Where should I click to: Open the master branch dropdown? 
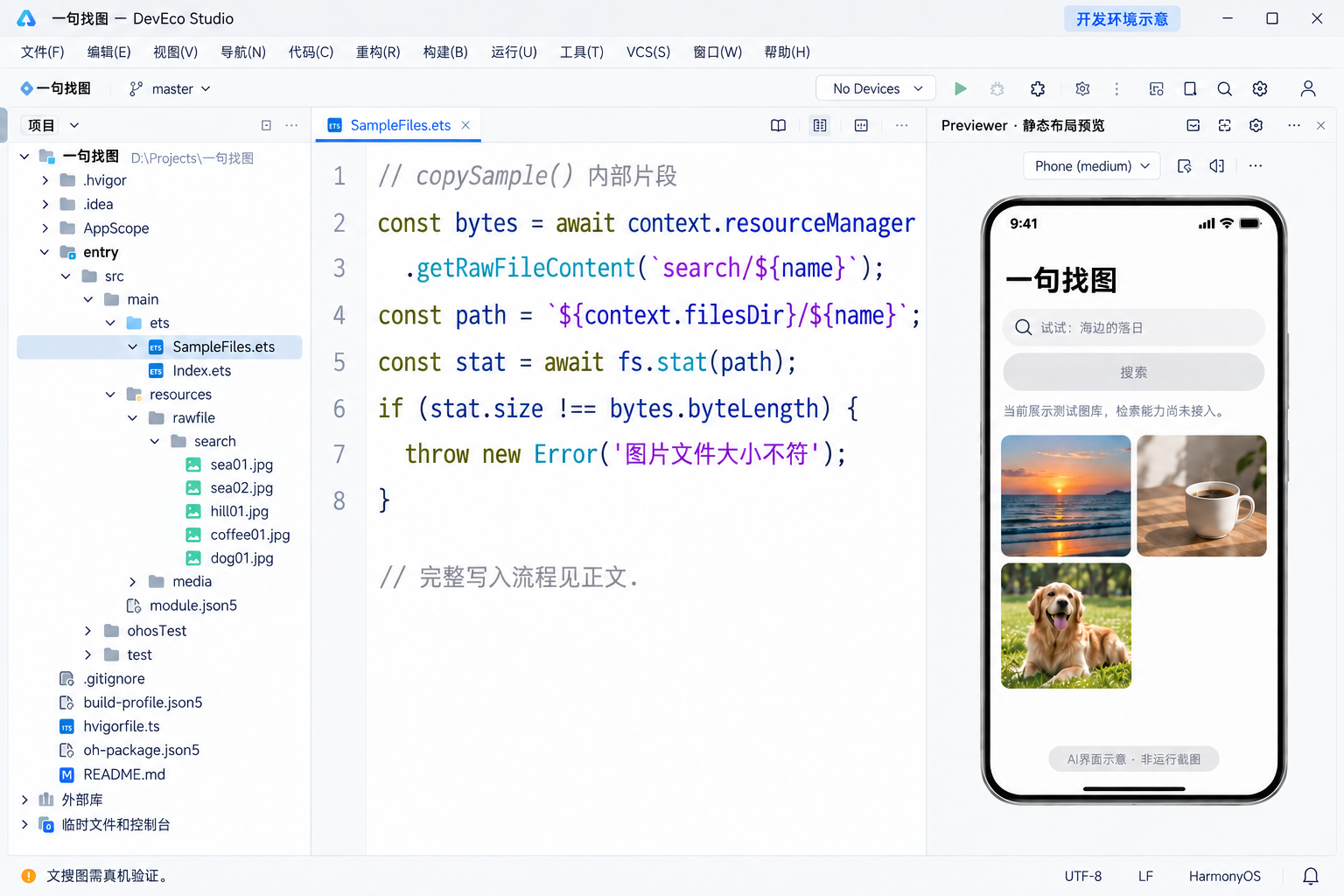[x=170, y=88]
